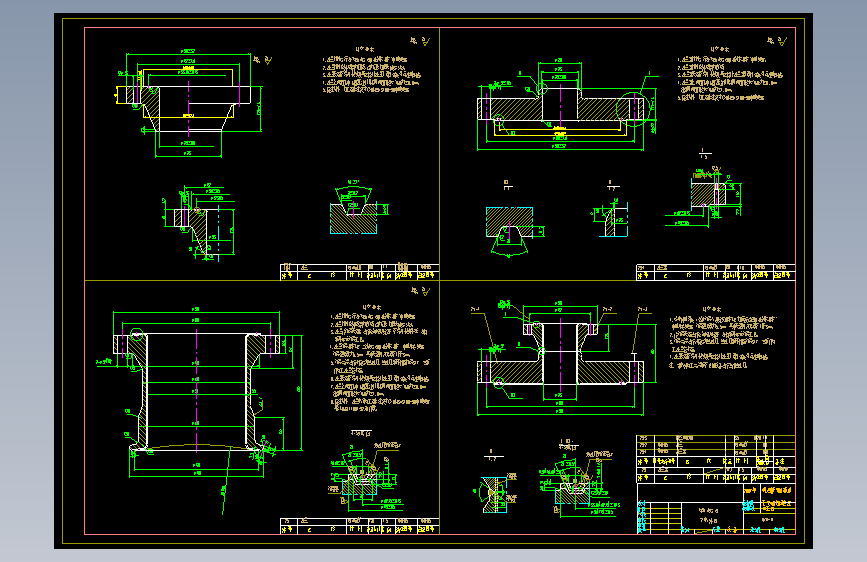867x562 pixels.
Task: Click the surface roughness symbol atop the lower-left sheet
Action: click(421, 291)
